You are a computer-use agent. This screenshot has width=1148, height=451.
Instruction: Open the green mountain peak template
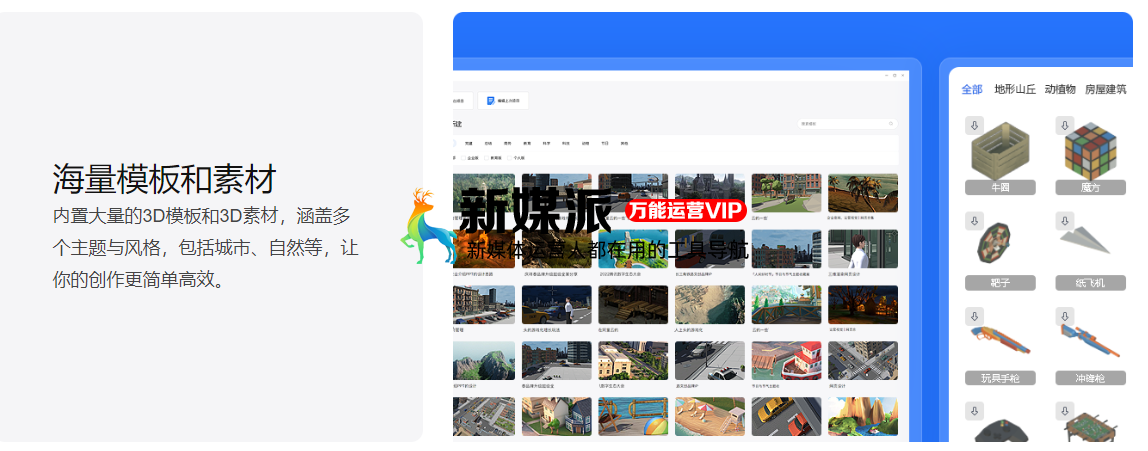coord(484,361)
